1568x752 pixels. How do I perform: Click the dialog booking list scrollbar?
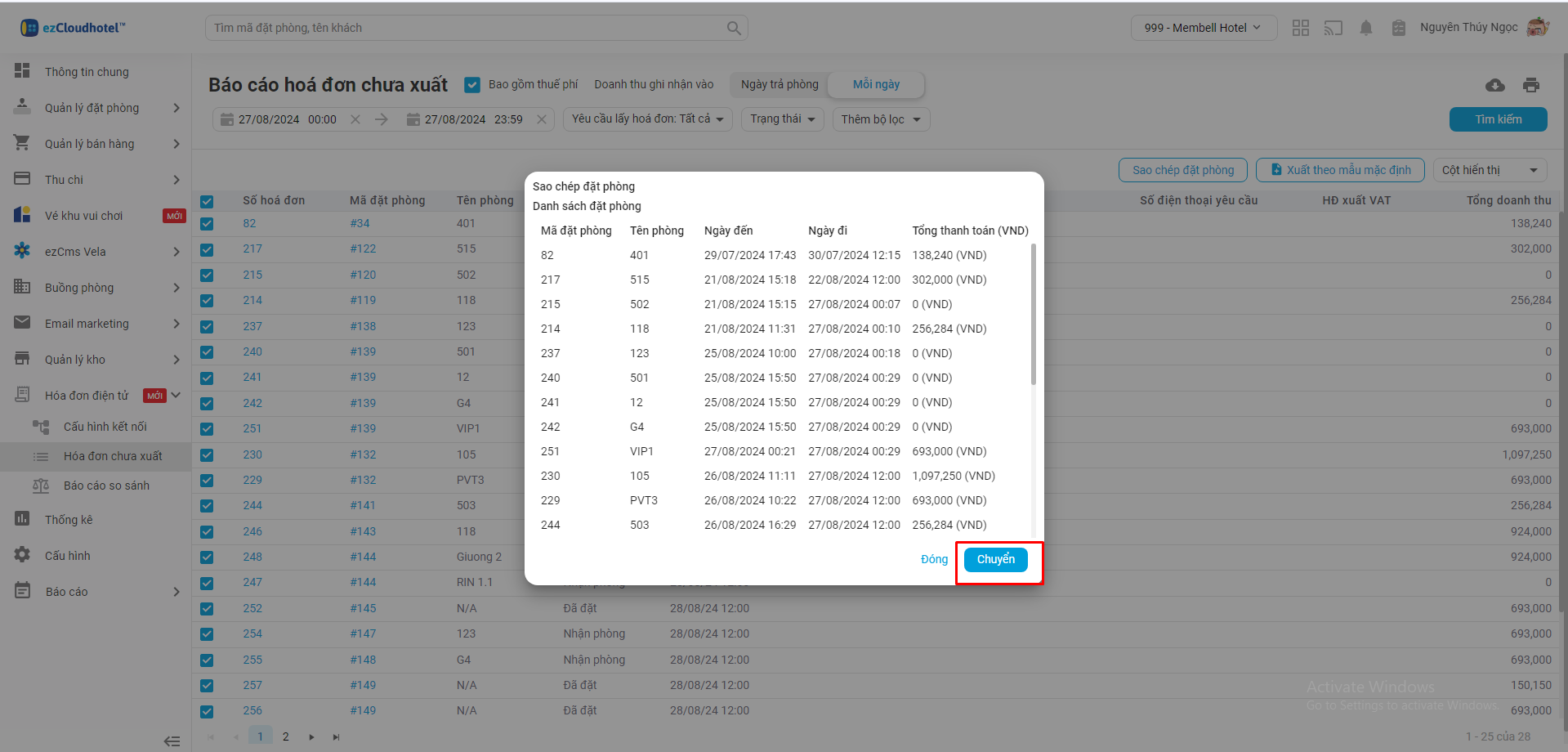(x=1033, y=315)
